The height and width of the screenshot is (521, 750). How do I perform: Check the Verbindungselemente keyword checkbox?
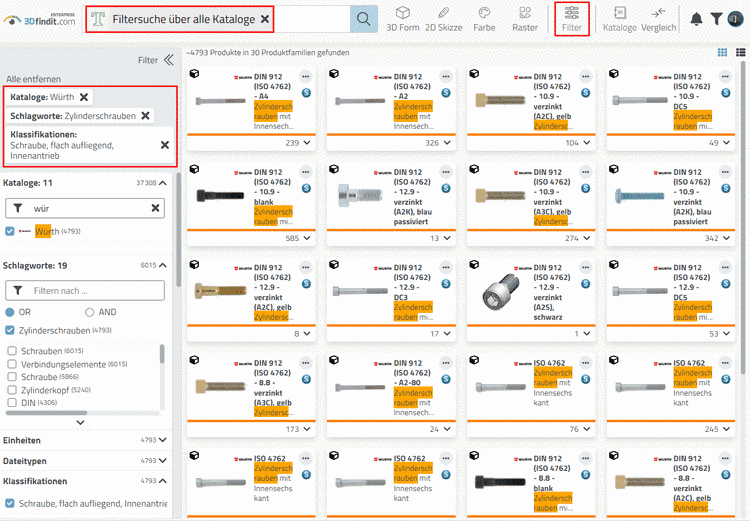click(x=12, y=364)
